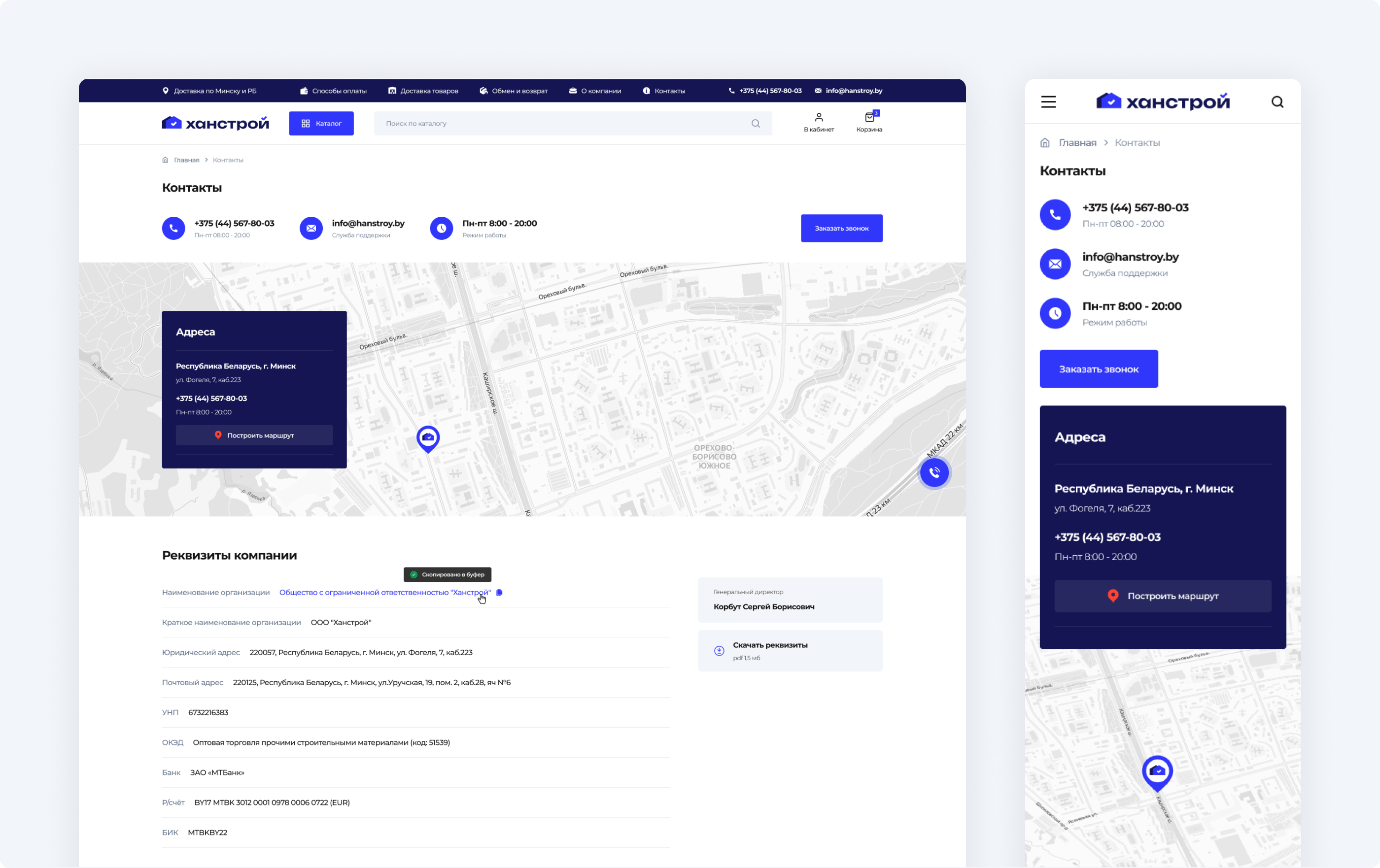Open the Каталог dropdown button

(321, 124)
